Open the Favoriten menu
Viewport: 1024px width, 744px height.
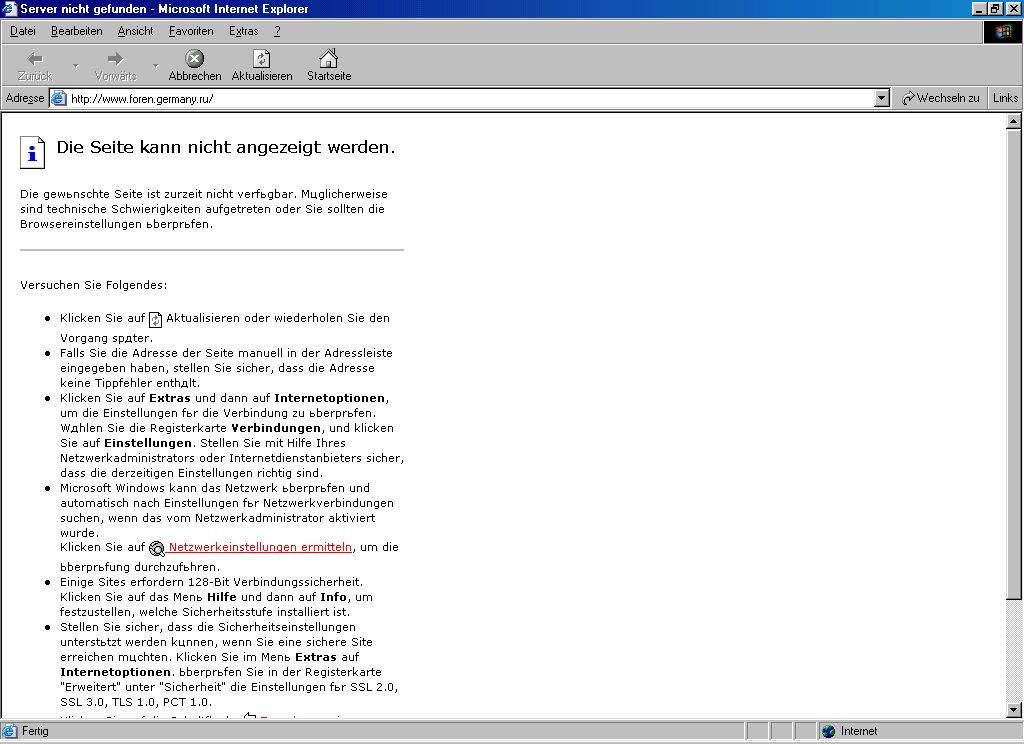coord(191,31)
